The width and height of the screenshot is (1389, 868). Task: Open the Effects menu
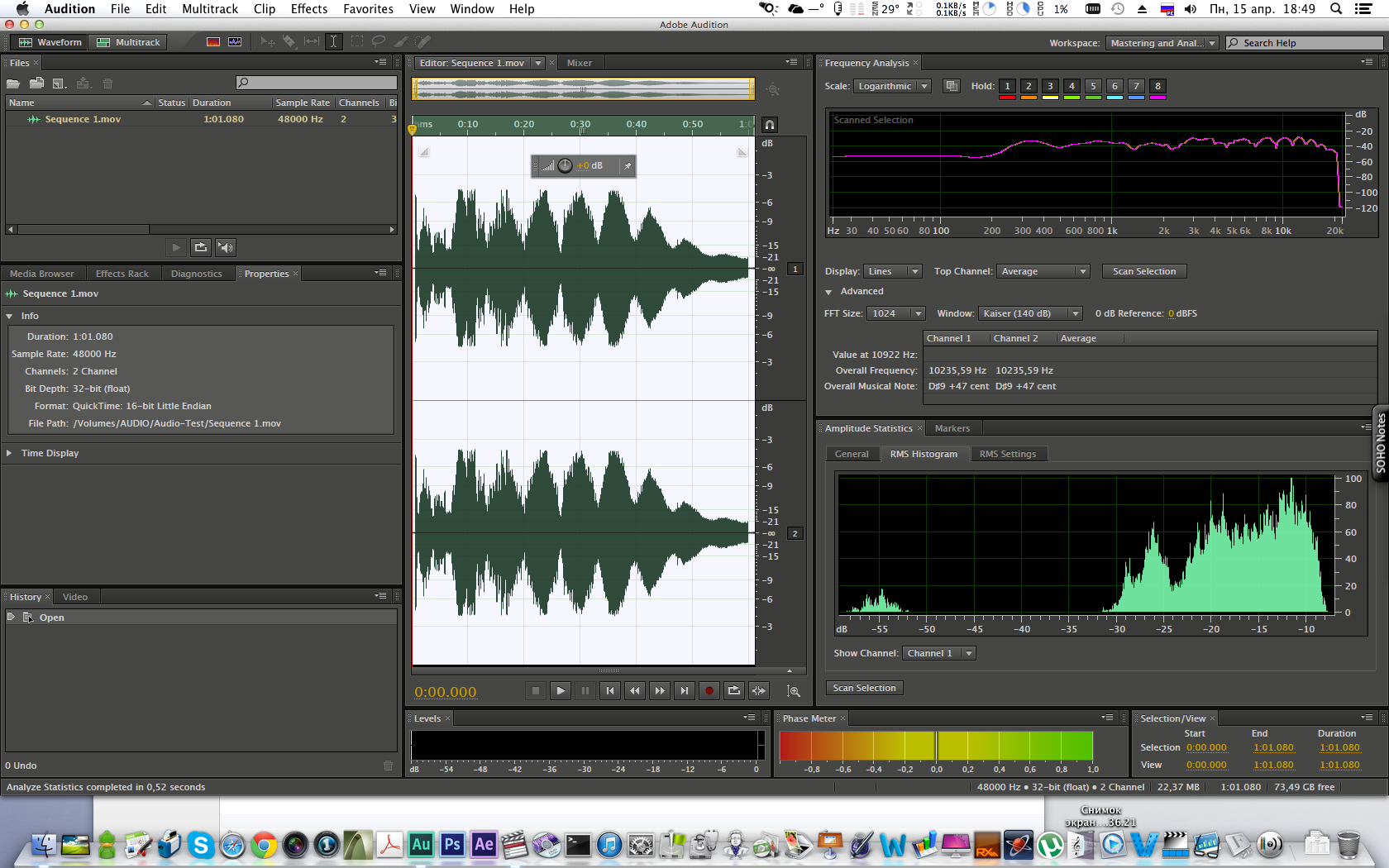[x=308, y=9]
